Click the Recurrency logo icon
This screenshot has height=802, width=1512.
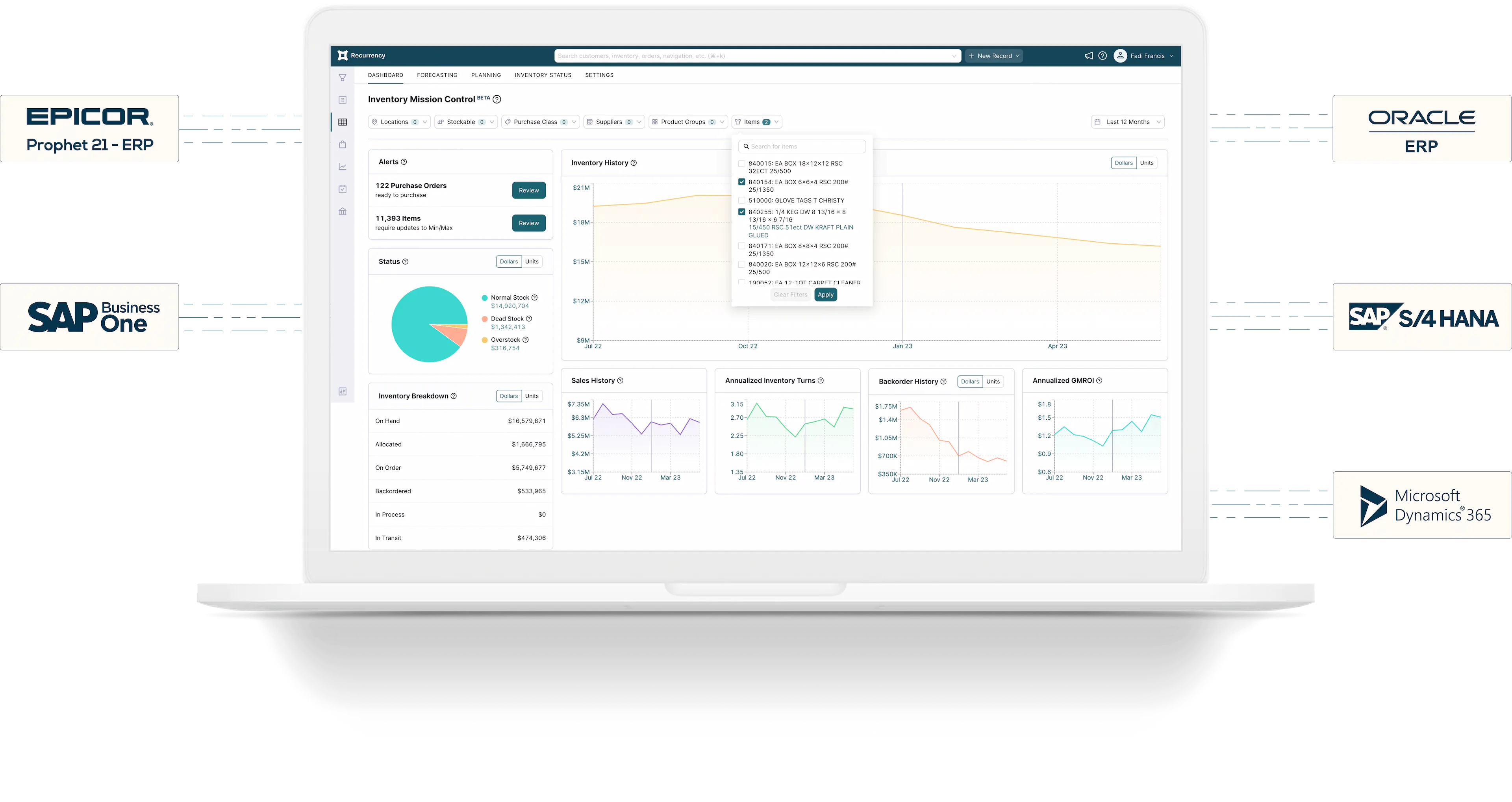(343, 55)
